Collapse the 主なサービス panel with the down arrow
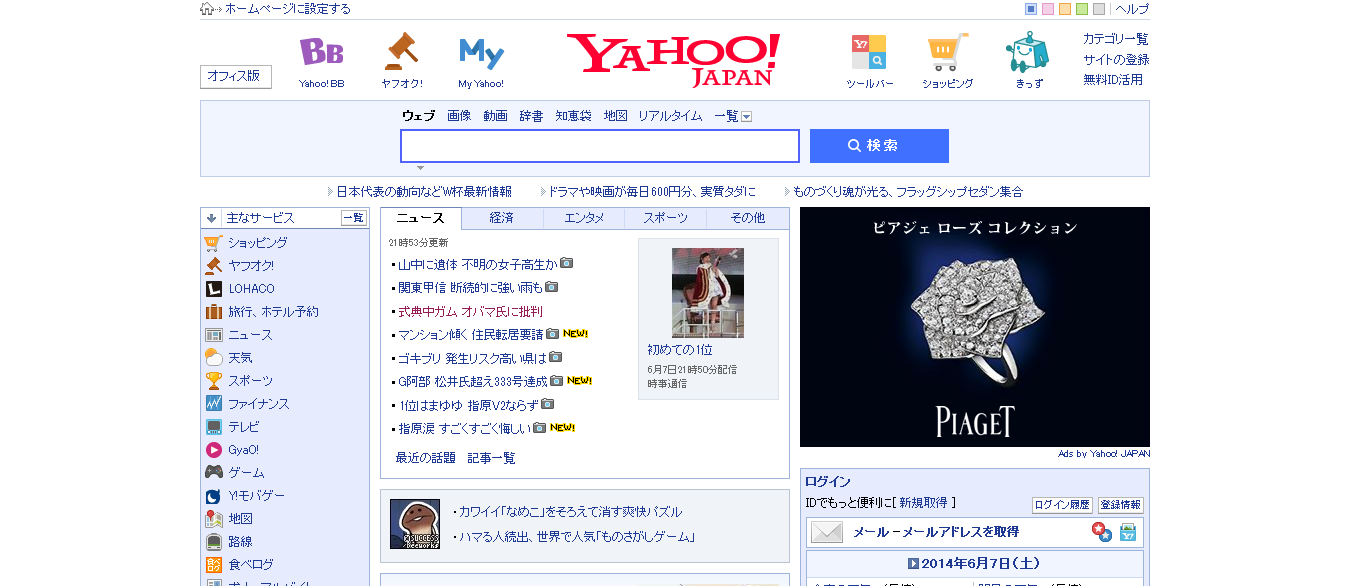1349x586 pixels. (212, 217)
